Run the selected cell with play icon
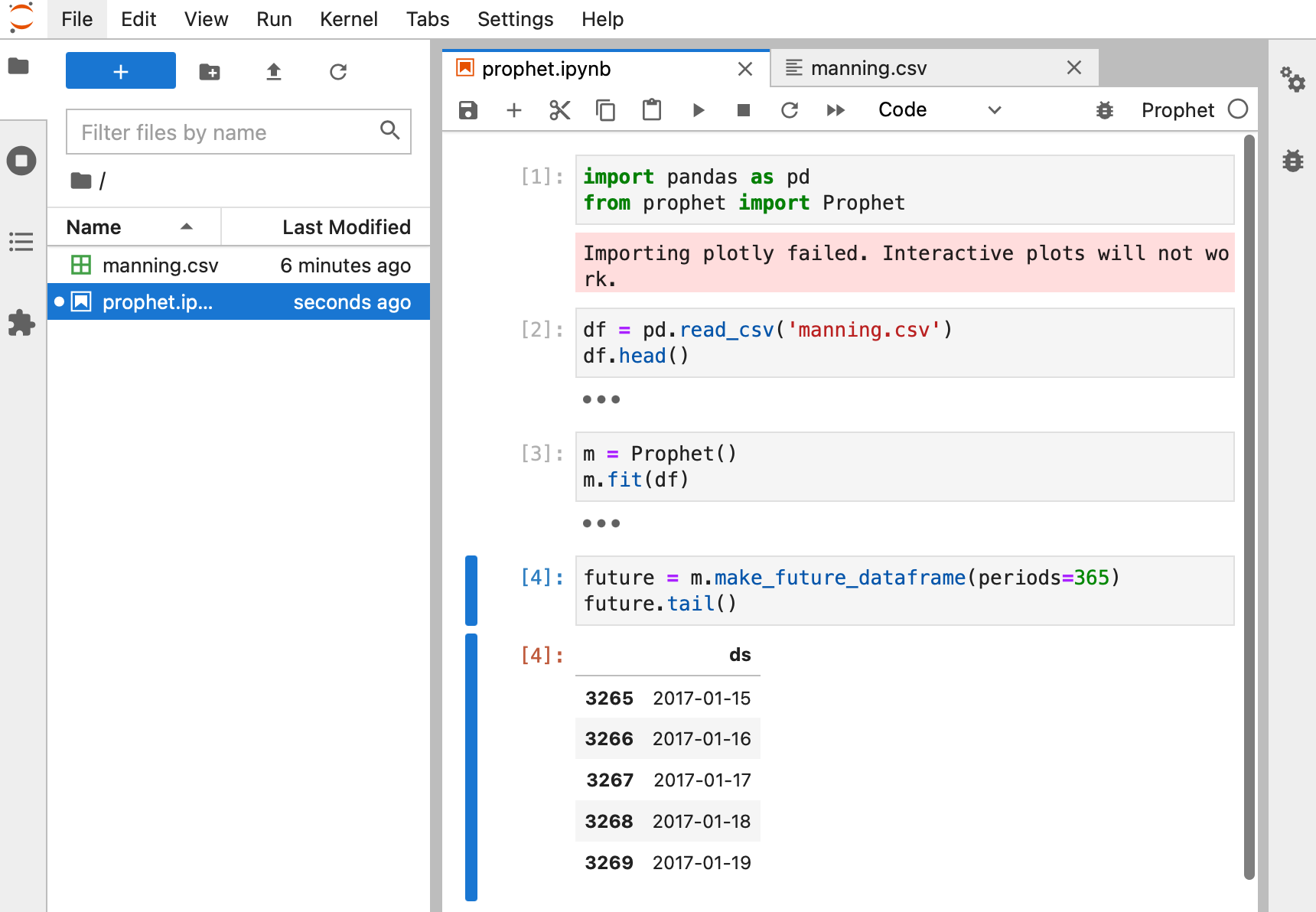 coord(698,110)
